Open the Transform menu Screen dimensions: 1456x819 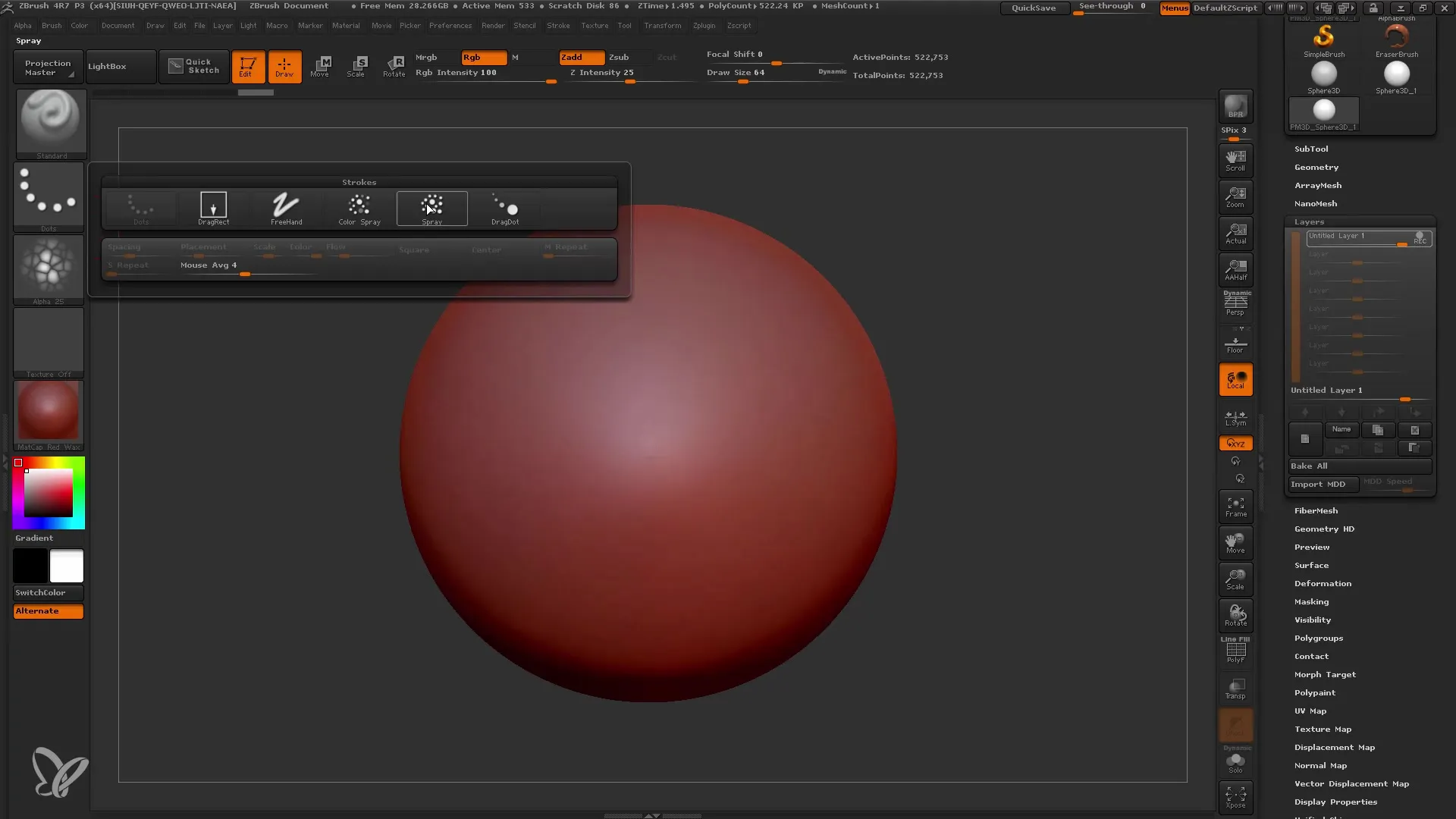[663, 26]
